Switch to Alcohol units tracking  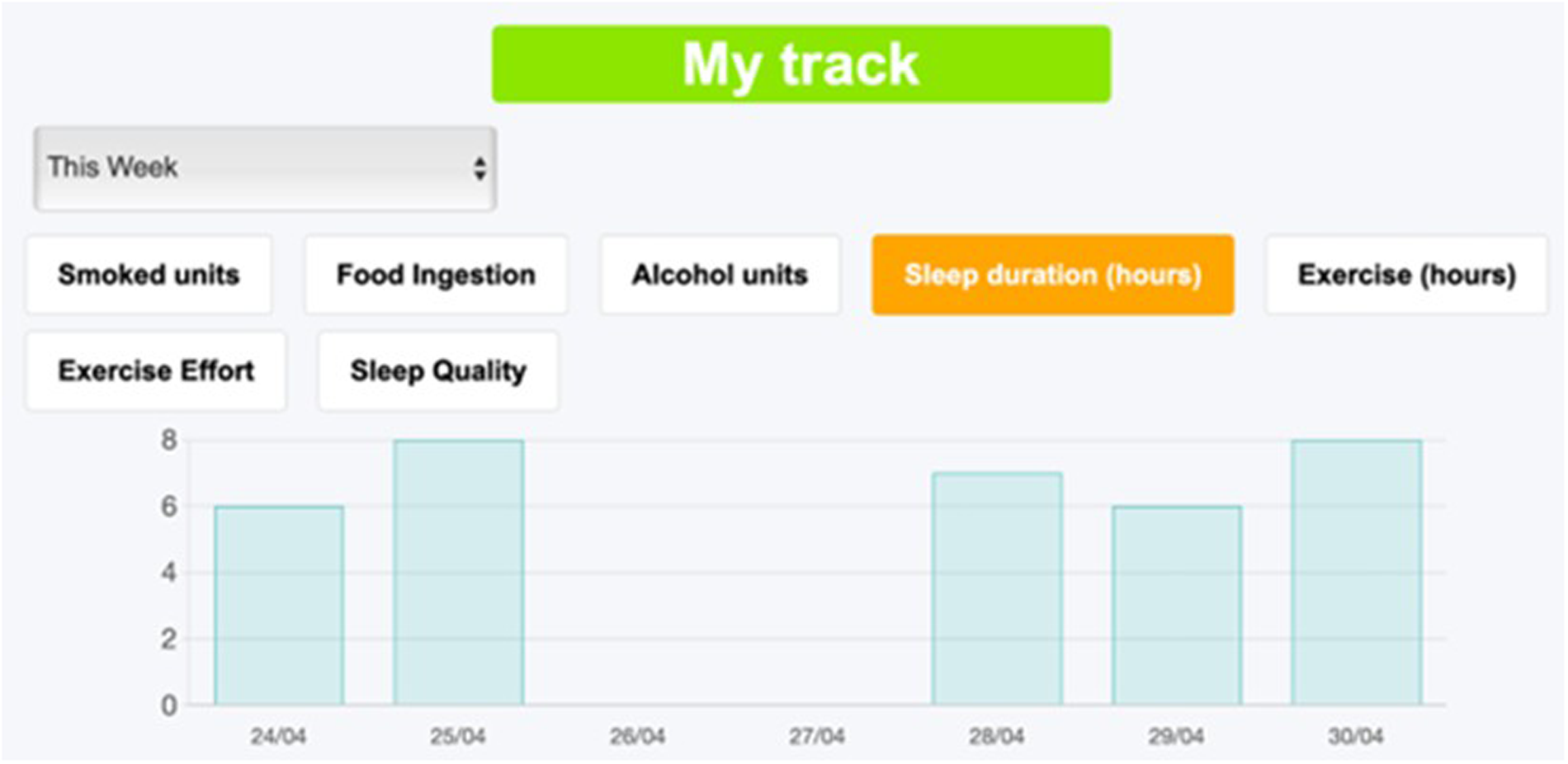720,275
